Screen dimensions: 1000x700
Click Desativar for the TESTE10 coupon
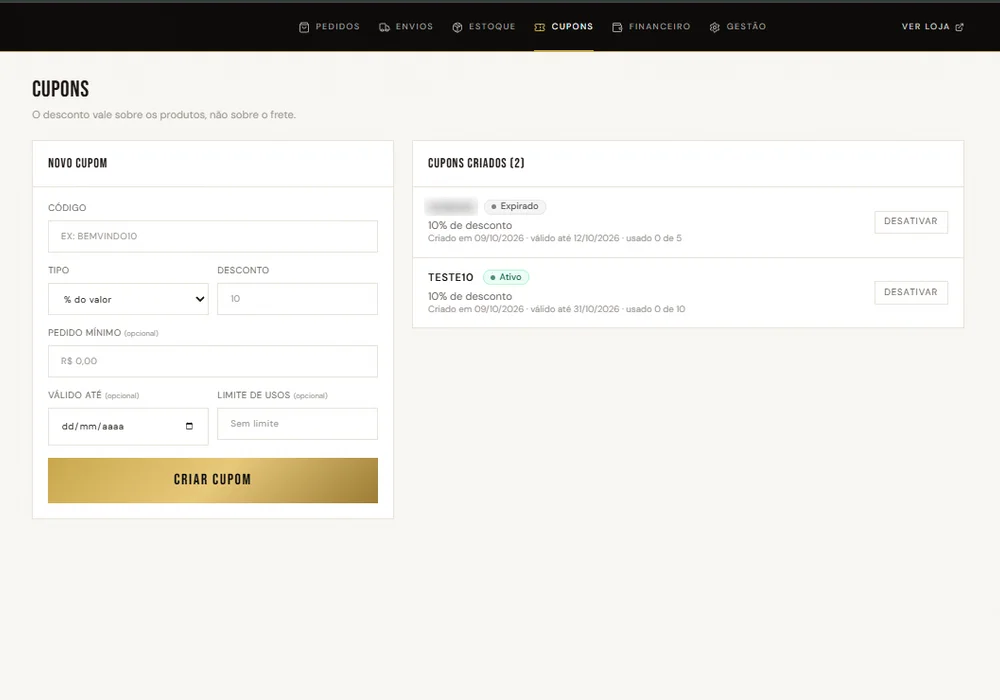click(x=911, y=293)
